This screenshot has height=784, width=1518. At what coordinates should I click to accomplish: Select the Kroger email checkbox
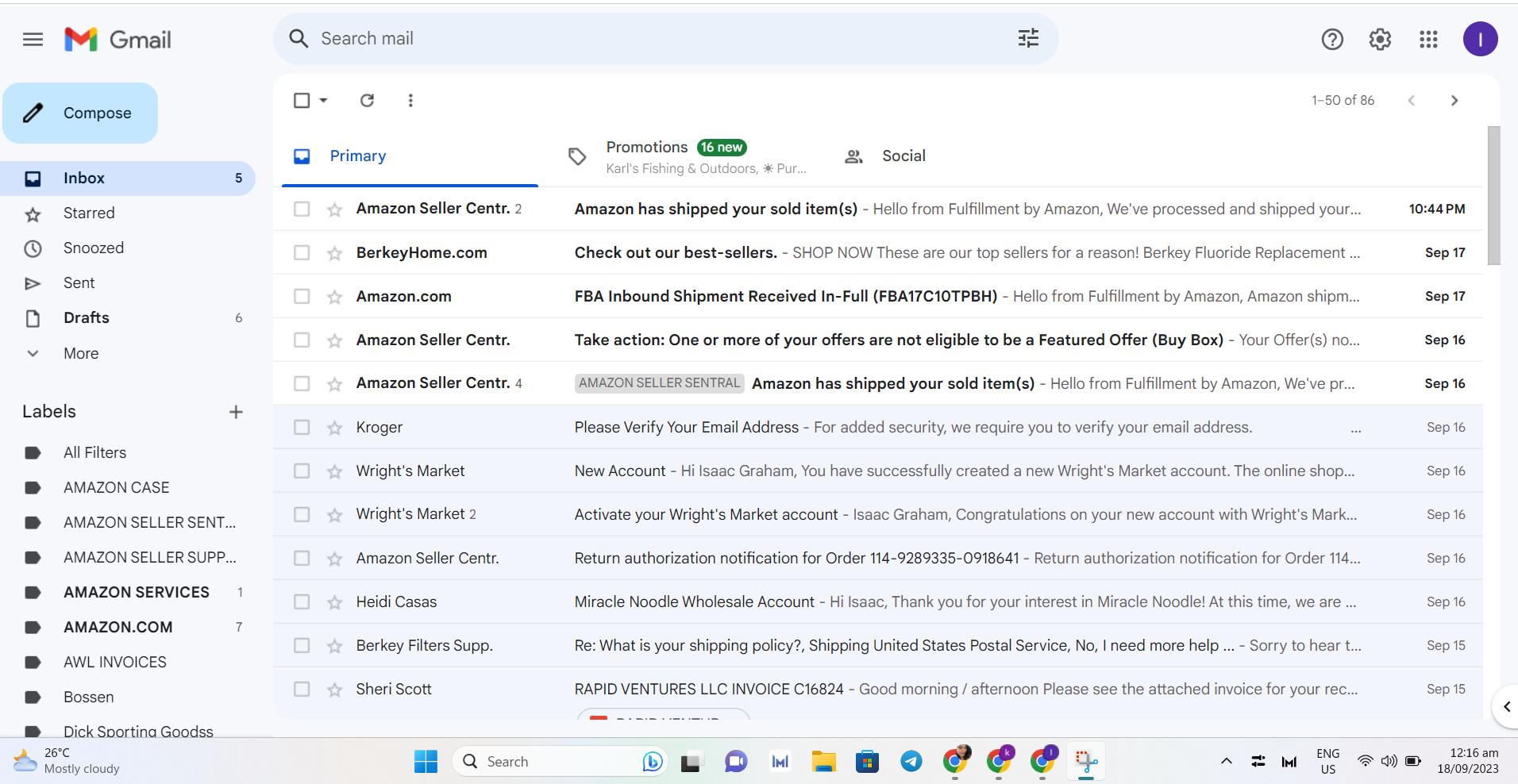point(302,427)
